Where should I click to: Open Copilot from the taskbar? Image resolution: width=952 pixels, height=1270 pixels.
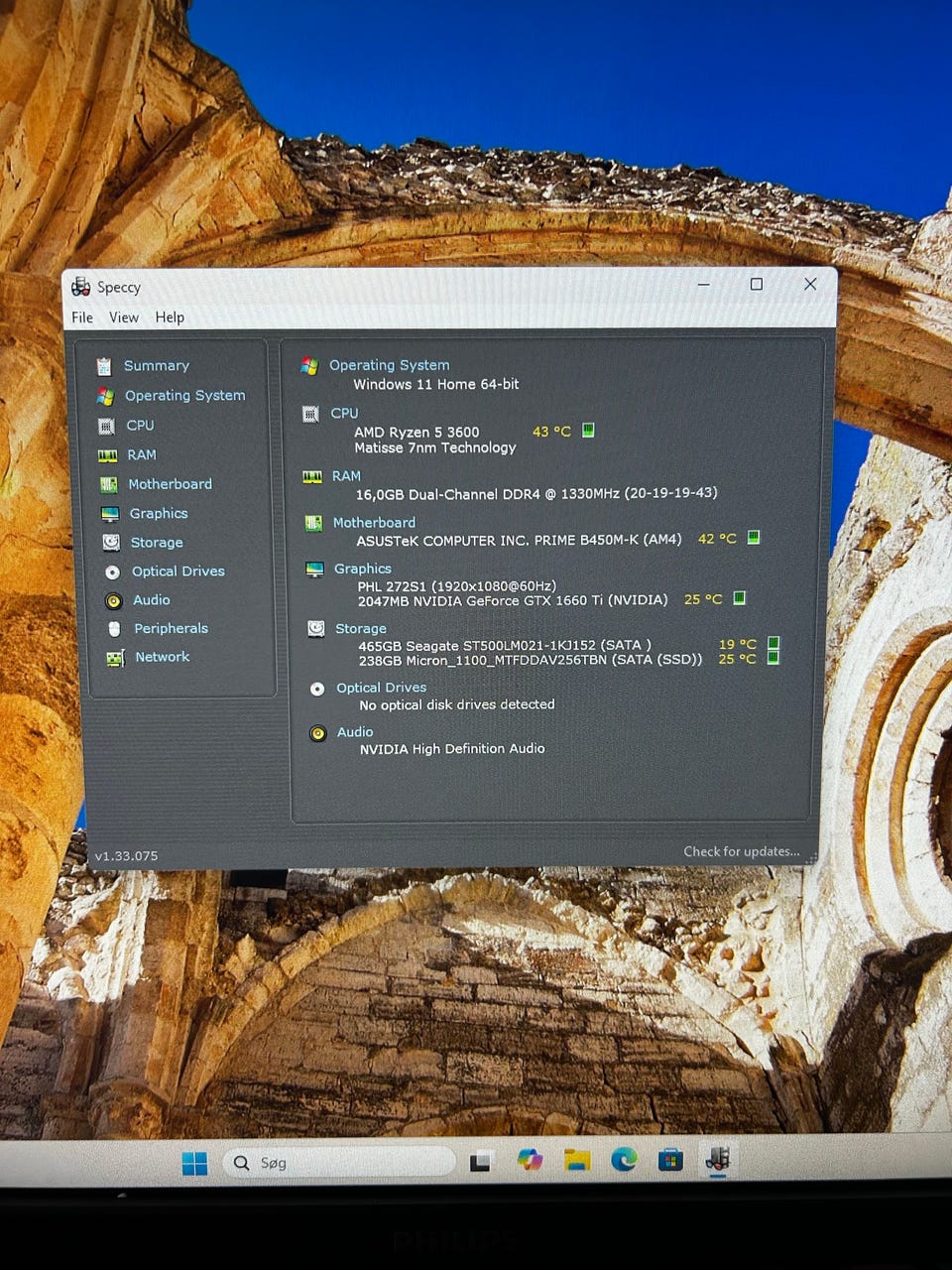tap(530, 1159)
